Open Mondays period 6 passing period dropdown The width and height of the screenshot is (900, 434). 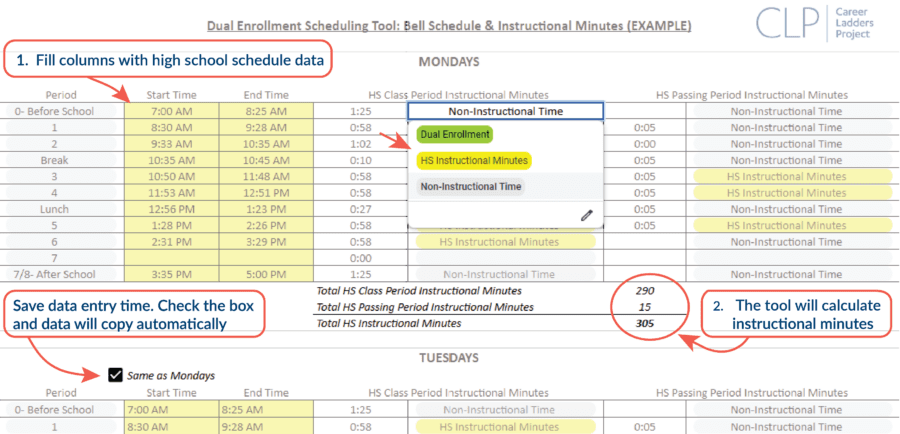point(793,242)
